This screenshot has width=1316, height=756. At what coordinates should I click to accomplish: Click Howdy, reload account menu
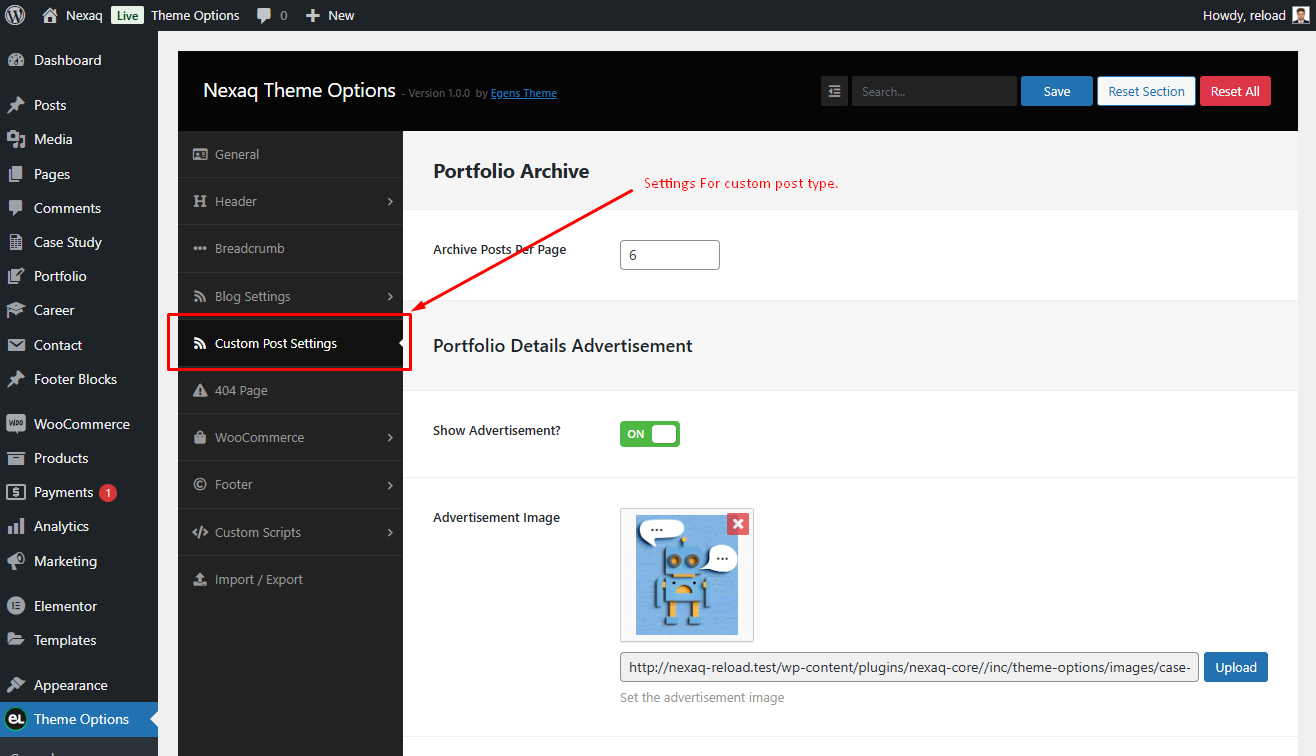tap(1256, 16)
